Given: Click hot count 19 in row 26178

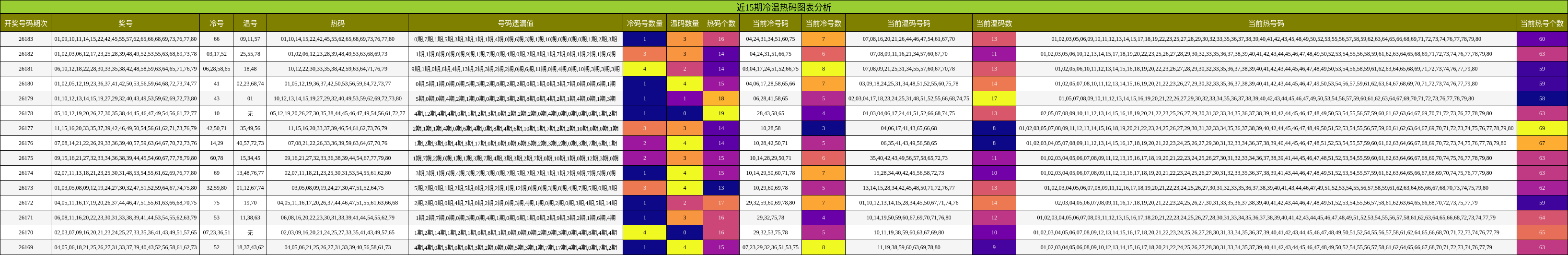Looking at the screenshot, I should point(721,113).
